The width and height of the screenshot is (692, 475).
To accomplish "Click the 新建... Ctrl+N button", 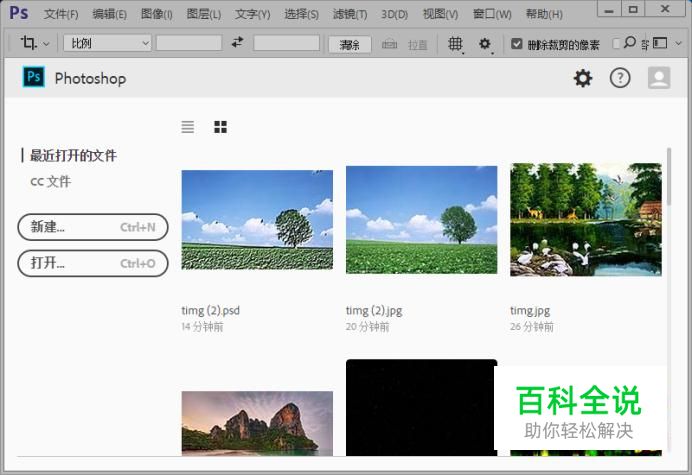I will pos(93,227).
